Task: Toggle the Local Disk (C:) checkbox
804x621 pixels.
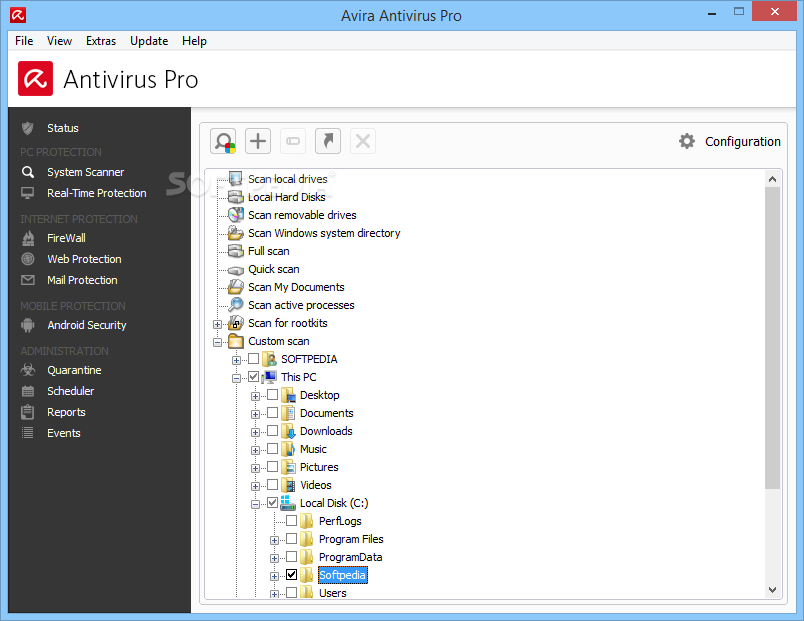Action: pyautogui.click(x=273, y=503)
